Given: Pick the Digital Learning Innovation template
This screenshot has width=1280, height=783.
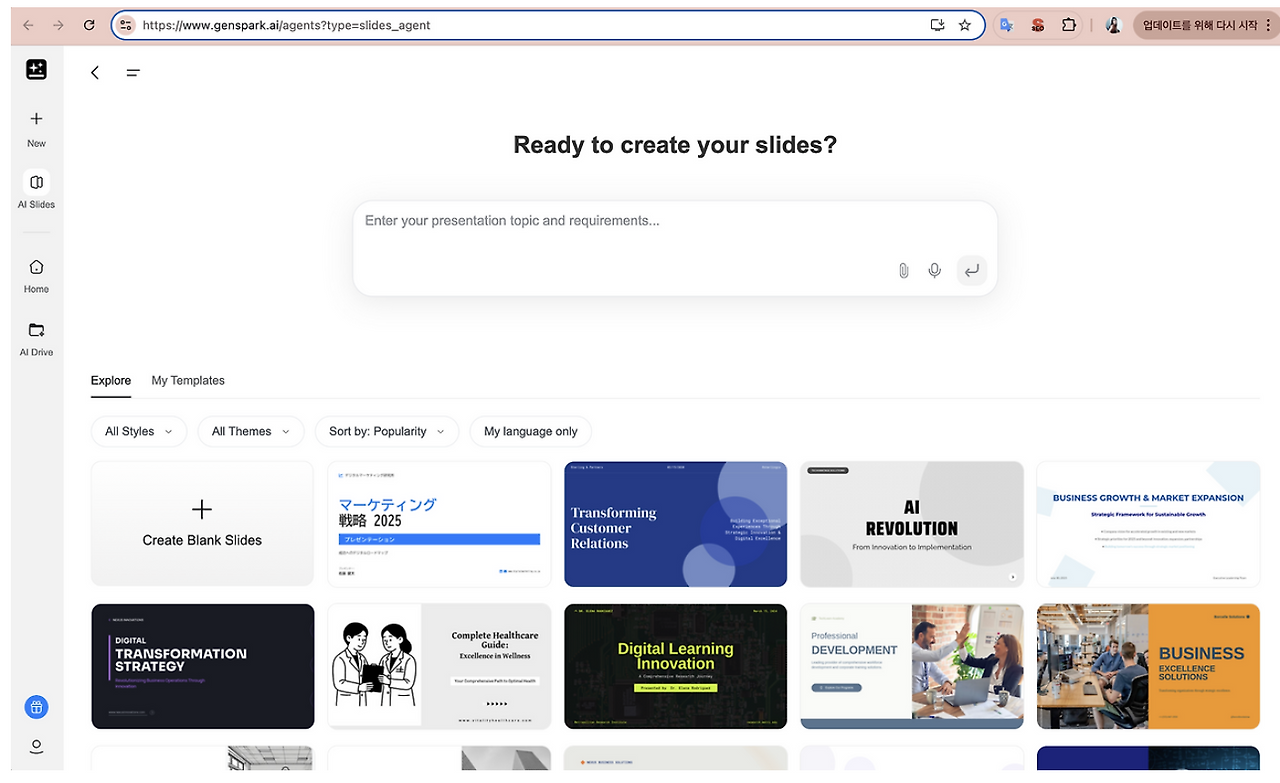Looking at the screenshot, I should (676, 666).
